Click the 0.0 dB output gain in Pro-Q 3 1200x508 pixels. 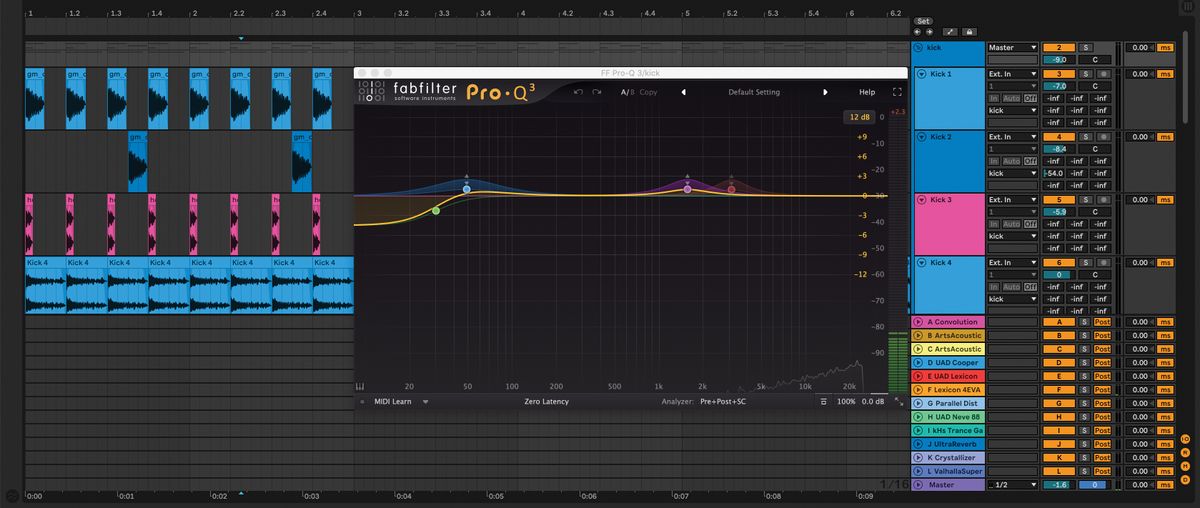pos(875,401)
